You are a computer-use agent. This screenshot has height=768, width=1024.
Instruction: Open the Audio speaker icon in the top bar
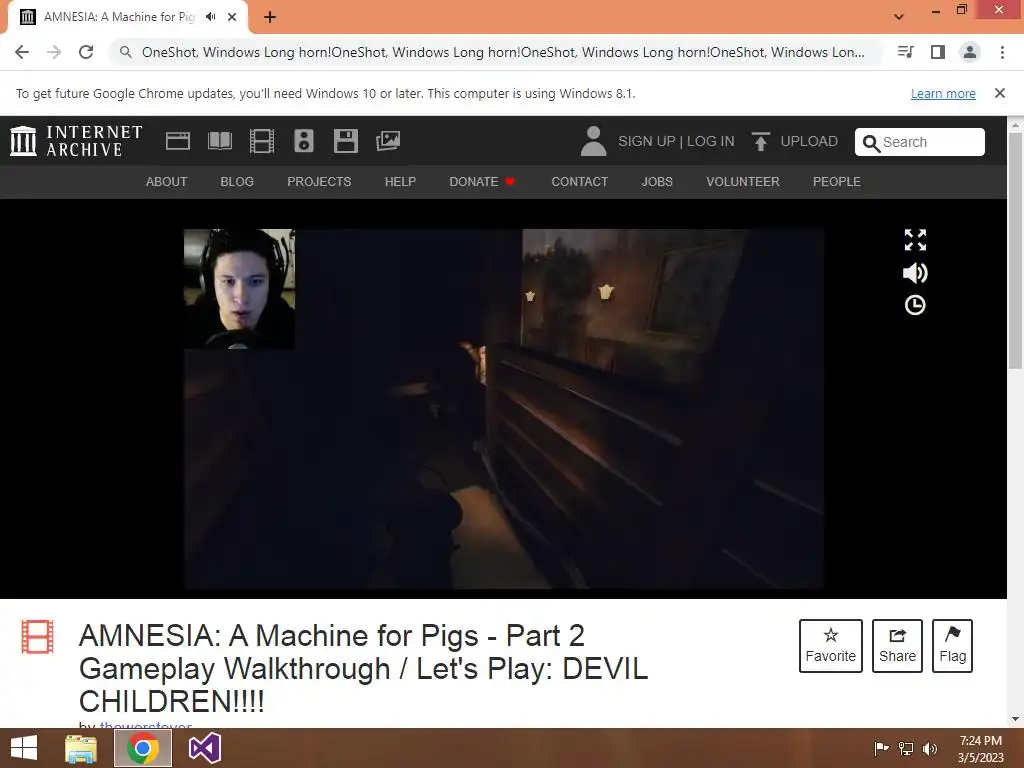(304, 141)
